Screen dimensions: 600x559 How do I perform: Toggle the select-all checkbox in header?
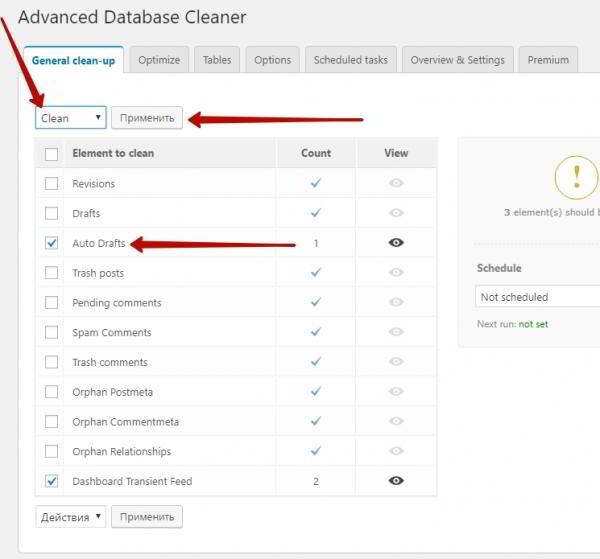coord(51,154)
